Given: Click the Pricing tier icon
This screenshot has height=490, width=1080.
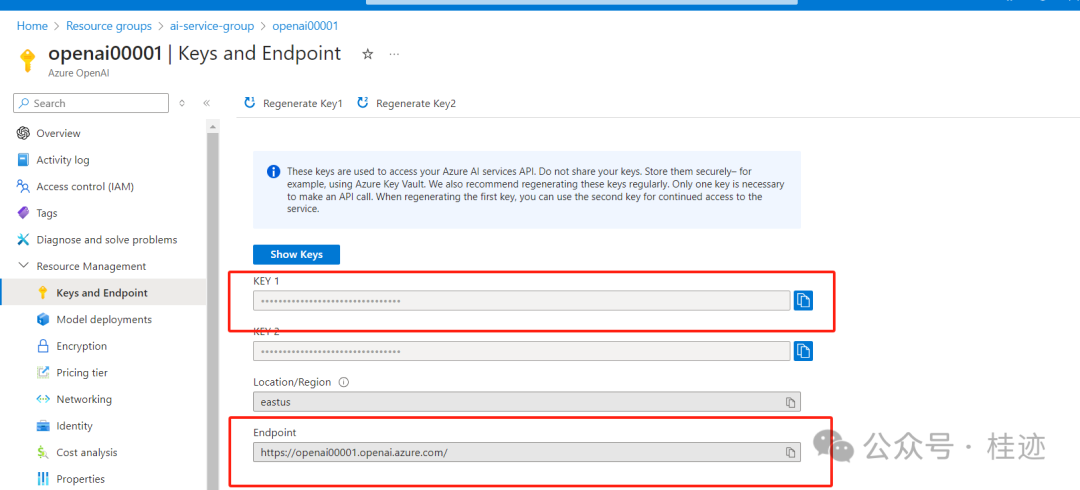Looking at the screenshot, I should click(43, 373).
